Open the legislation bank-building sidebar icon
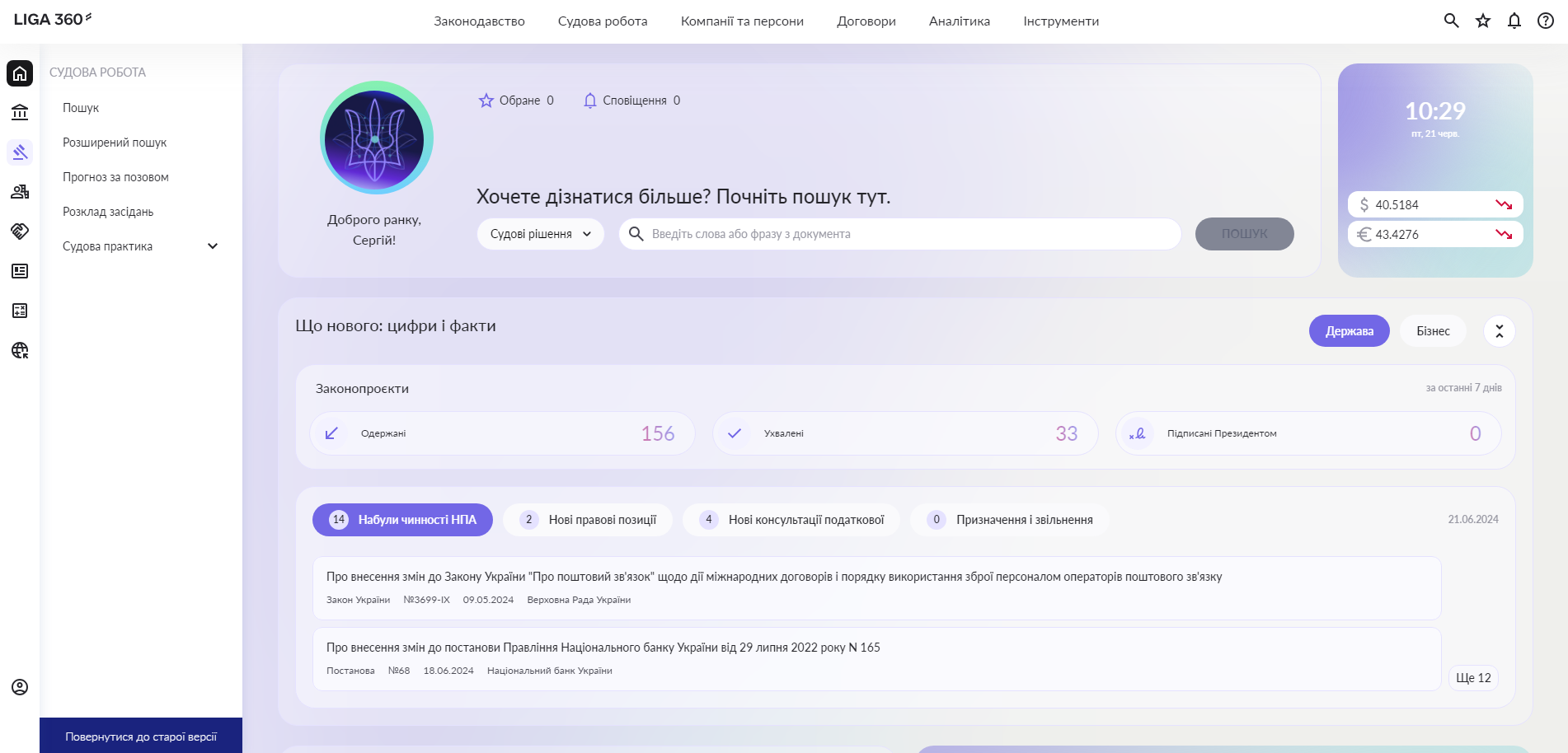This screenshot has width=1568, height=753. coord(20,113)
